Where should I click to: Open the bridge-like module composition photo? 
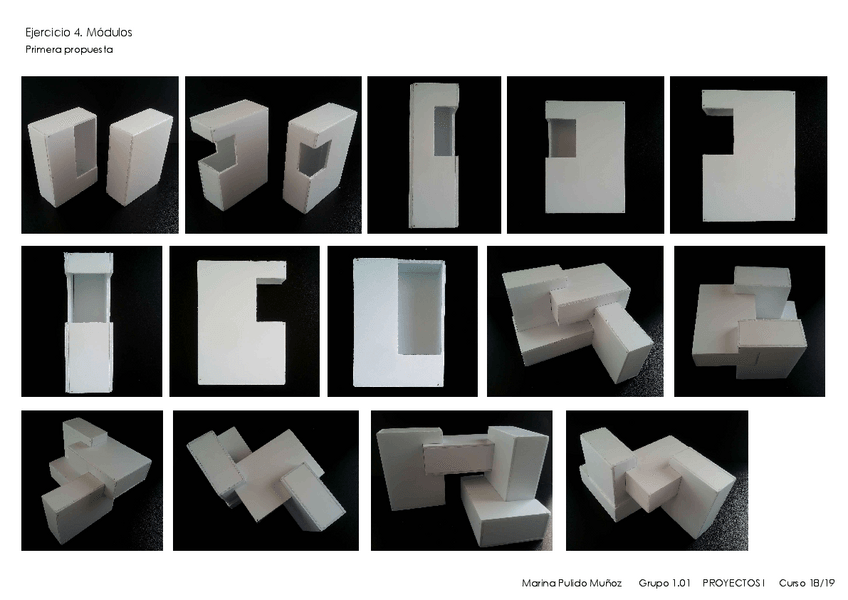pyautogui.click(x=462, y=480)
